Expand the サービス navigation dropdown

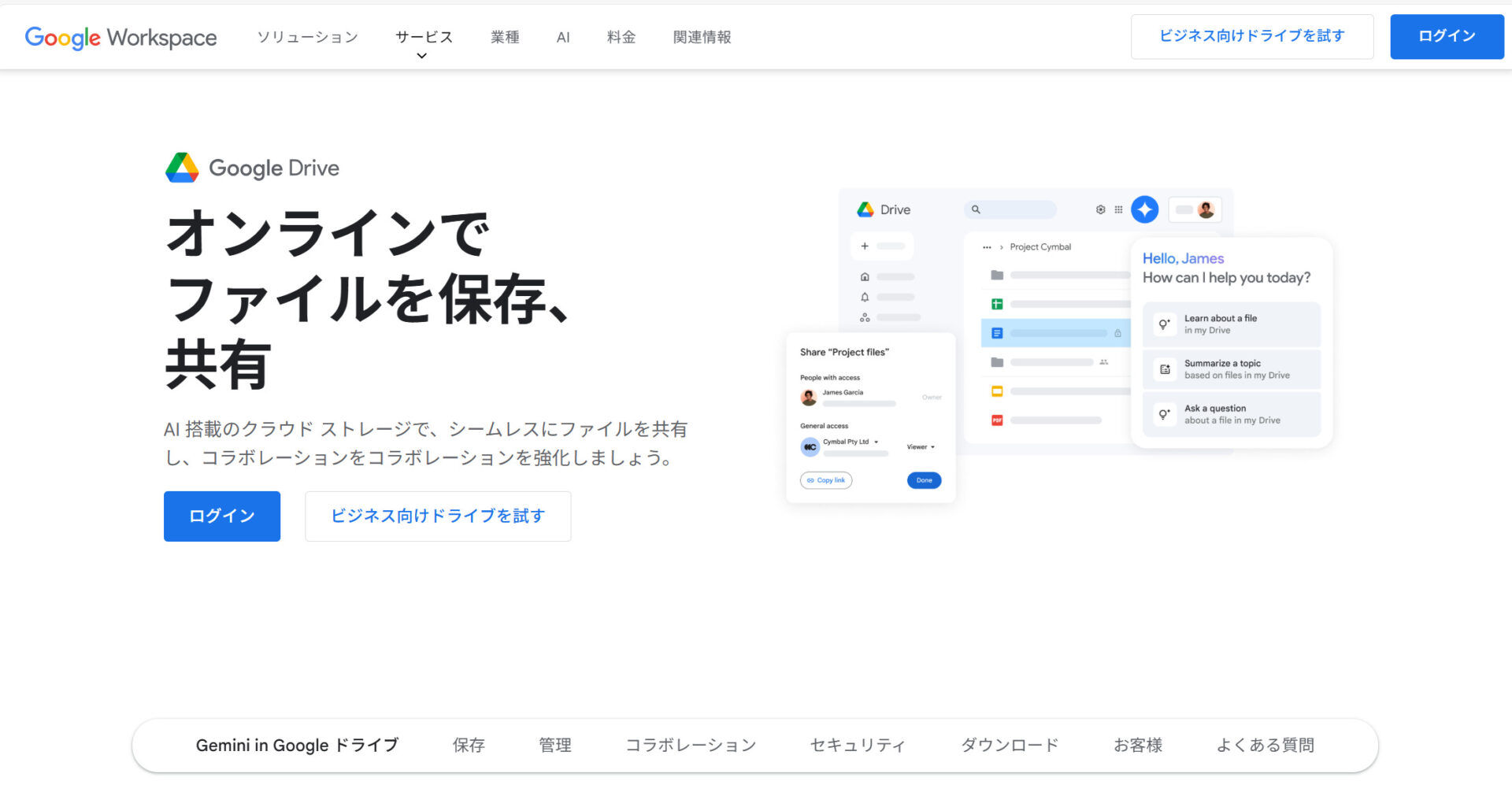tap(424, 36)
